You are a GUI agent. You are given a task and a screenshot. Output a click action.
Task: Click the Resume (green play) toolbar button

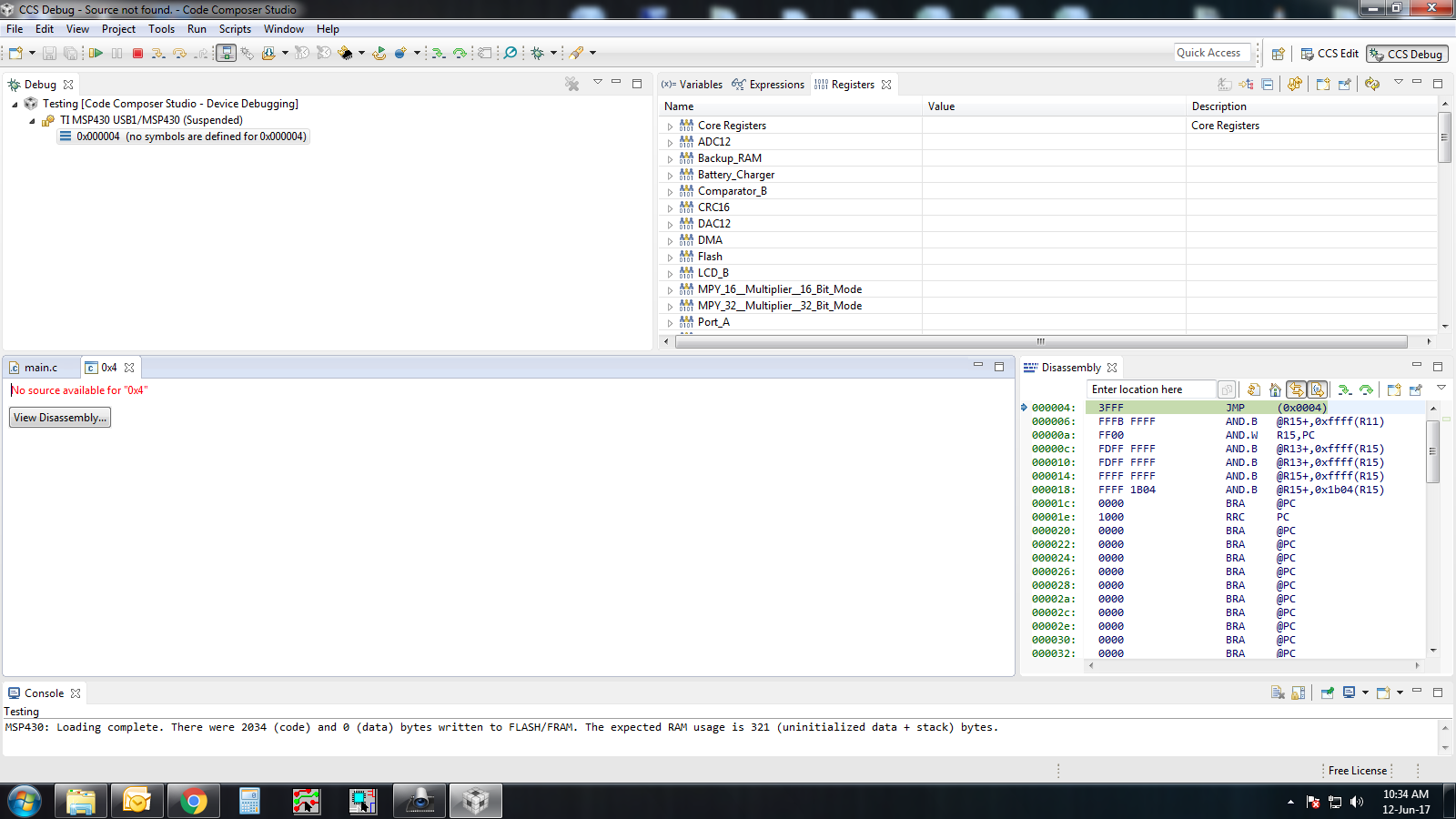pos(96,53)
